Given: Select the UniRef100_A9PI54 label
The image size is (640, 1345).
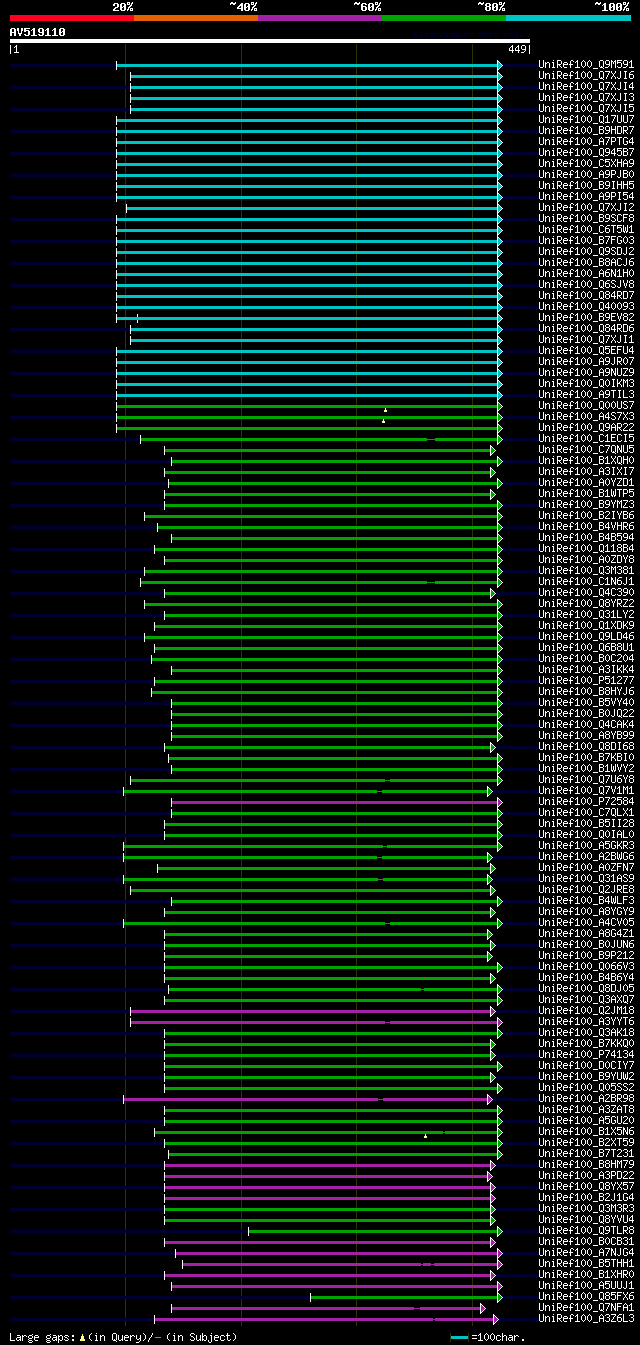Looking at the screenshot, I should click(x=586, y=197).
